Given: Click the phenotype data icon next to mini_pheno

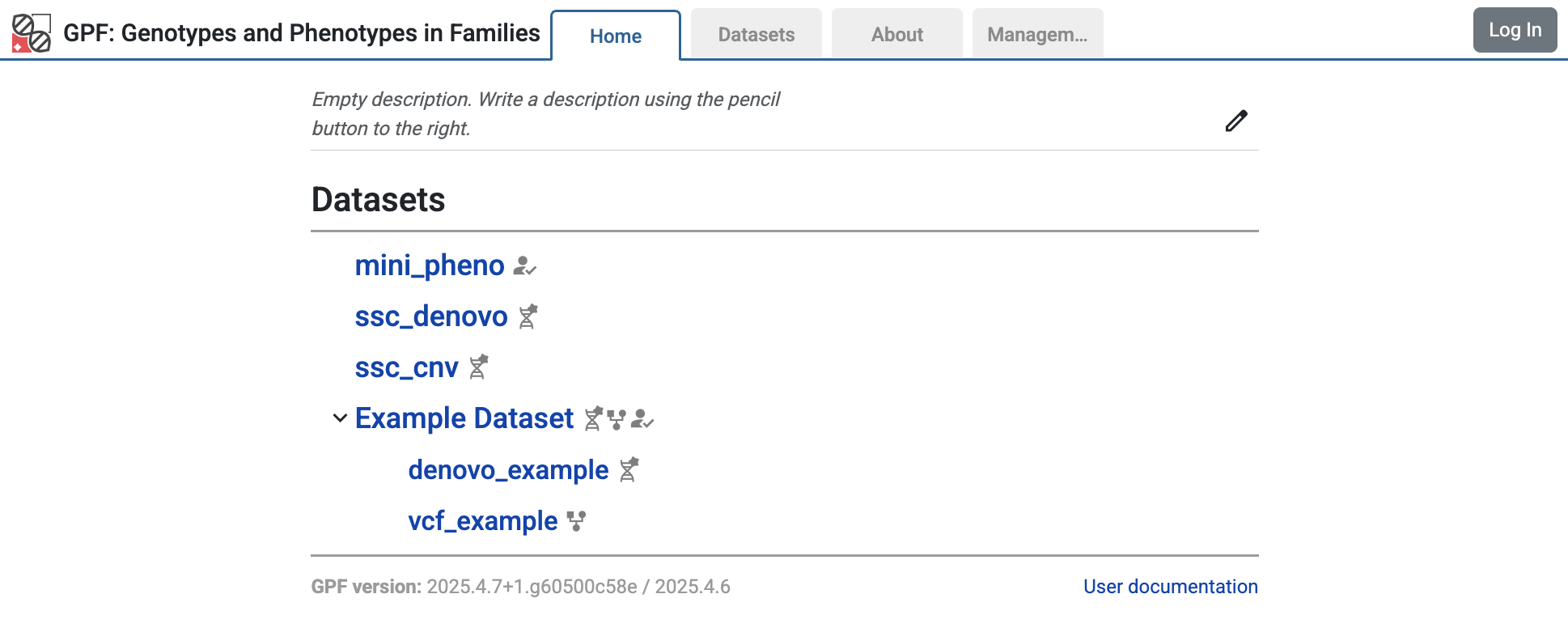Looking at the screenshot, I should coord(525,265).
